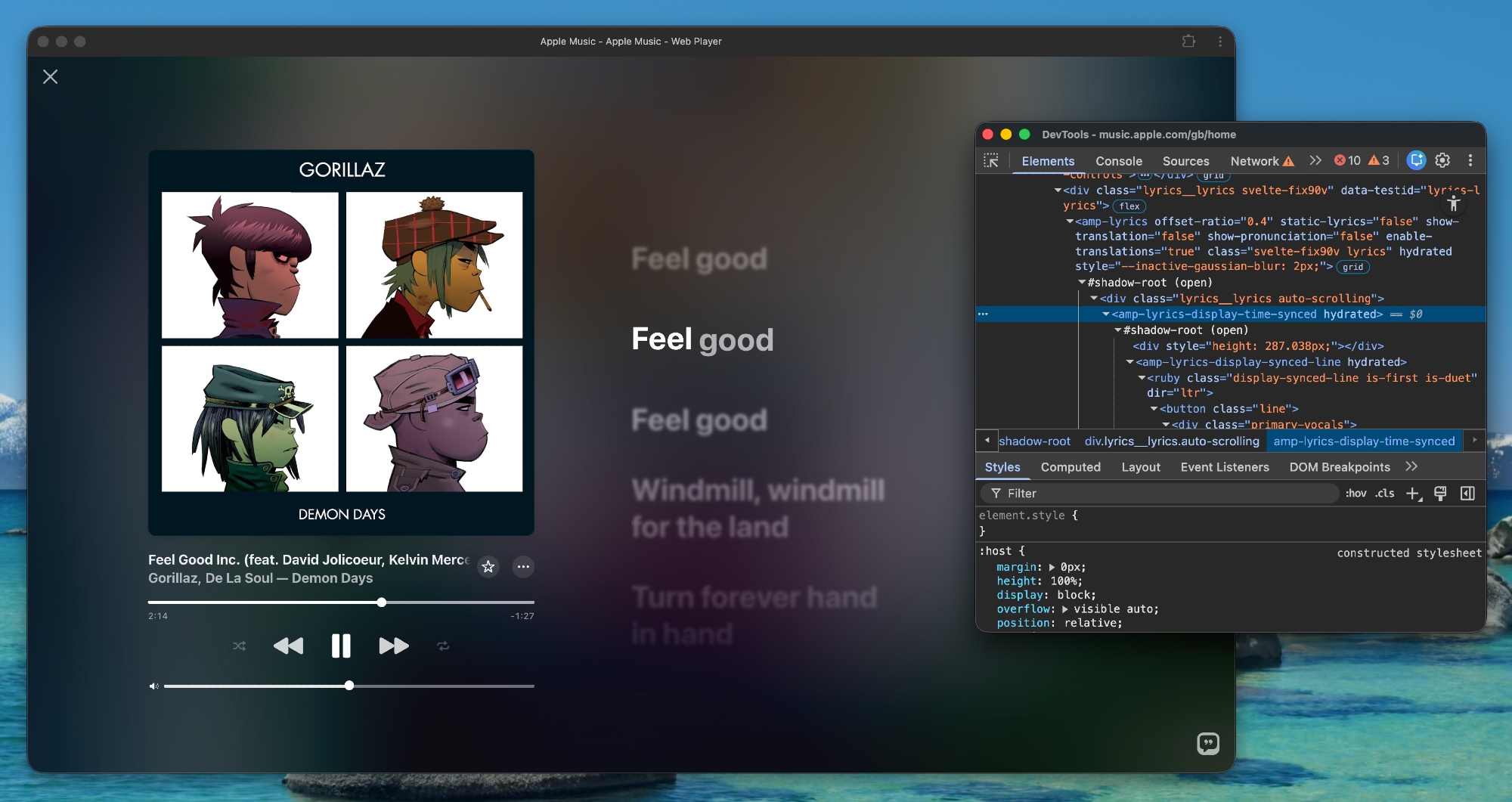The height and width of the screenshot is (802, 1512).
Task: Switch to the Console tab
Action: (1118, 161)
